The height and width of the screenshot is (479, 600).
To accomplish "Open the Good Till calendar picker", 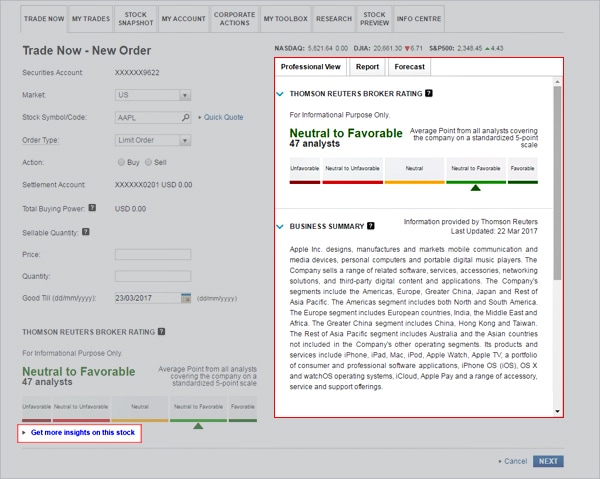I will [186, 298].
